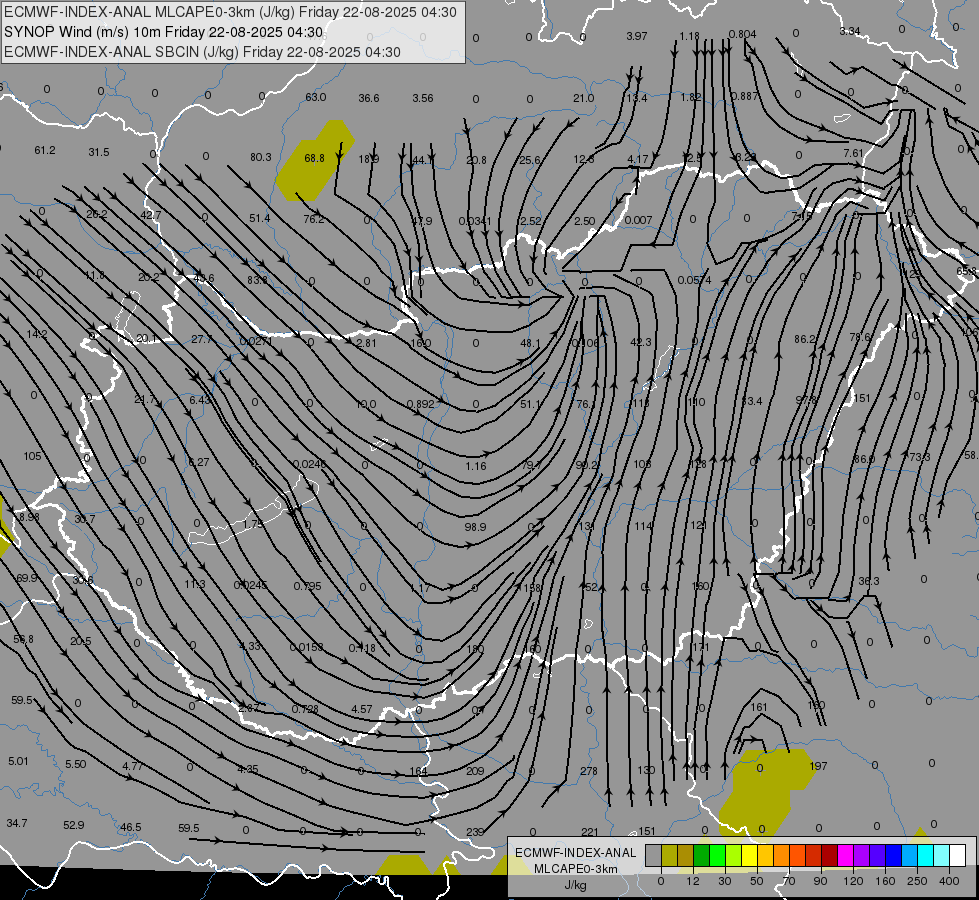Viewport: 979px width, 900px height.
Task: Click the SYNOP Wind 10m header line
Action: tap(164, 32)
